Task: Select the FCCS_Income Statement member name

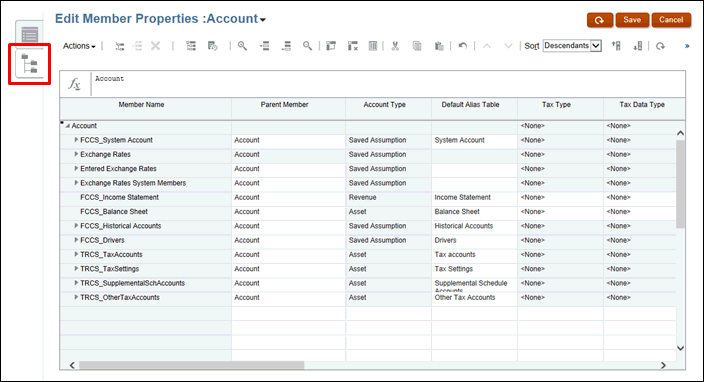Action: 119,198
